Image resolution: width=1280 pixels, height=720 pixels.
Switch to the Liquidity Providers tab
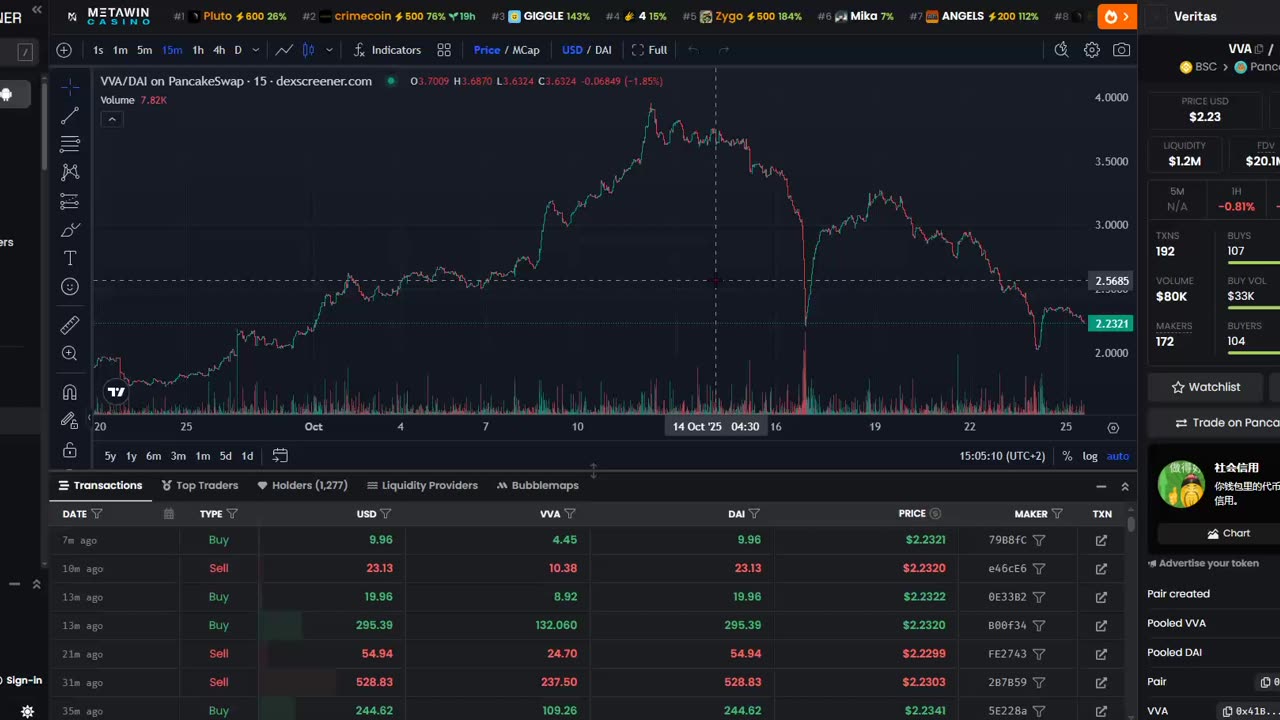coord(422,485)
